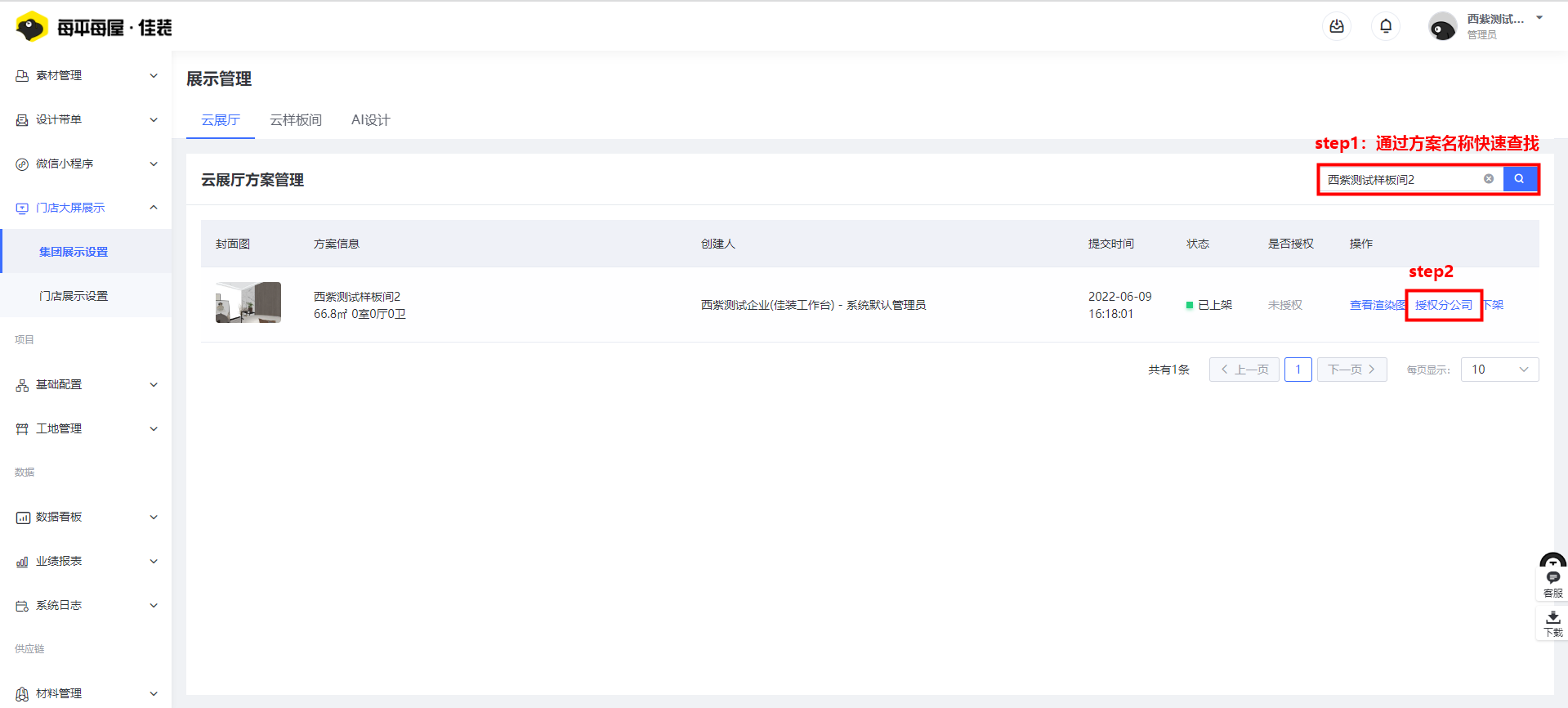Screen dimensions: 1568x708
Task: Click the 门店大屏展示 screen icon
Action: (22, 208)
